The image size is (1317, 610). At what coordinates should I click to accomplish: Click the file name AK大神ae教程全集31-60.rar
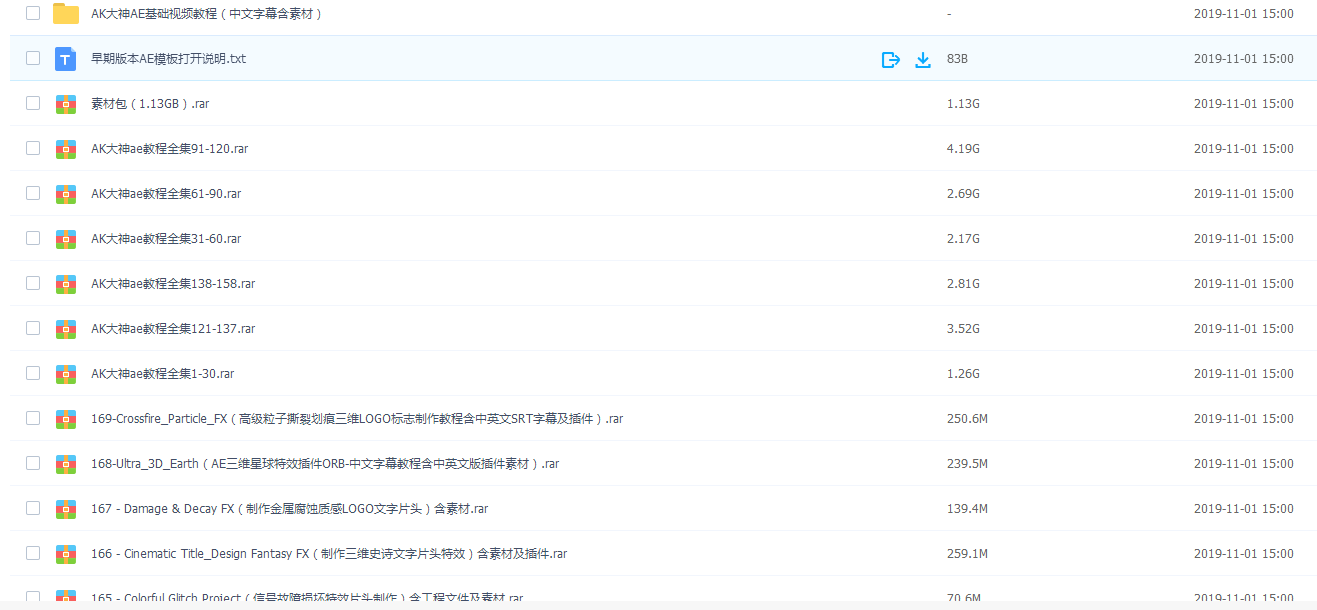pos(166,239)
